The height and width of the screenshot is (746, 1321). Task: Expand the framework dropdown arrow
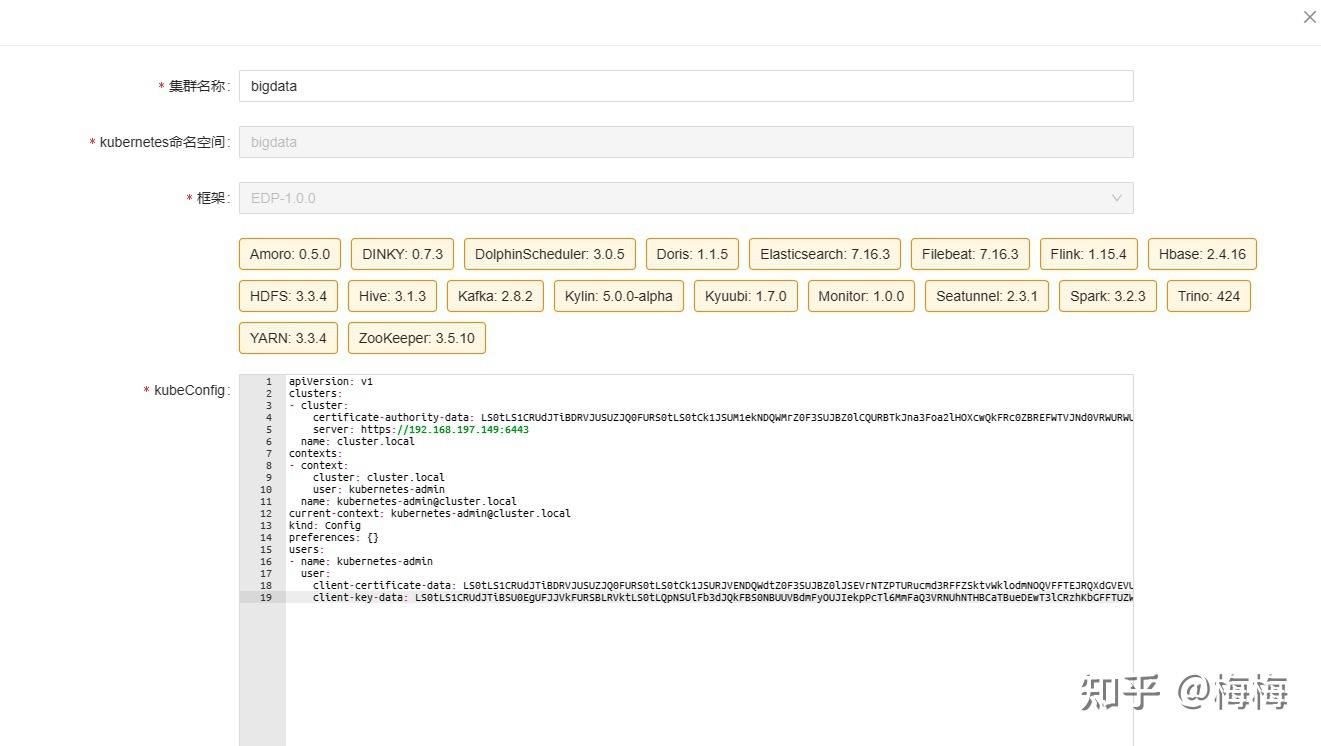pos(1117,198)
